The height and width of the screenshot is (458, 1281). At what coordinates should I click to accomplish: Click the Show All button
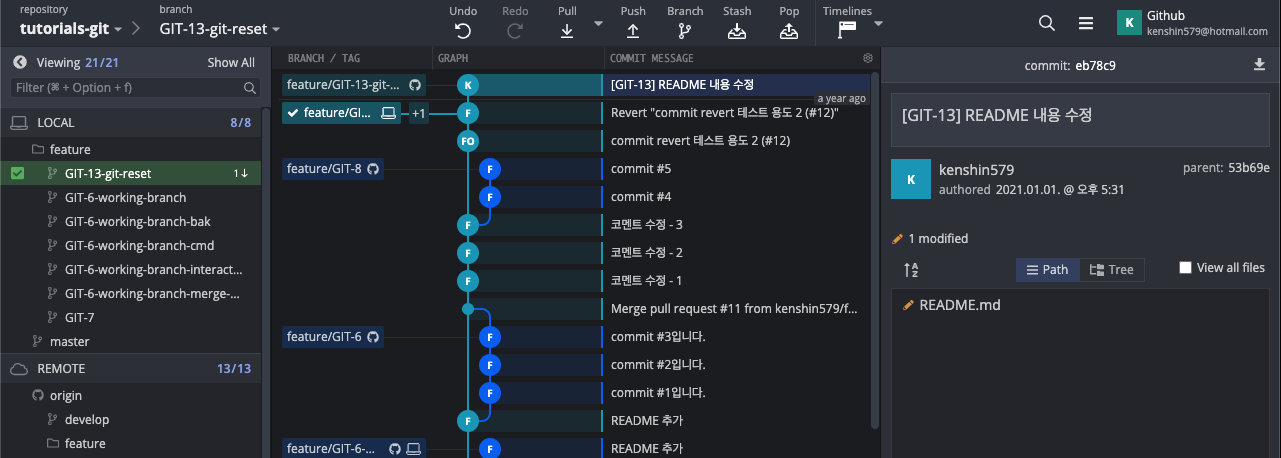[231, 62]
